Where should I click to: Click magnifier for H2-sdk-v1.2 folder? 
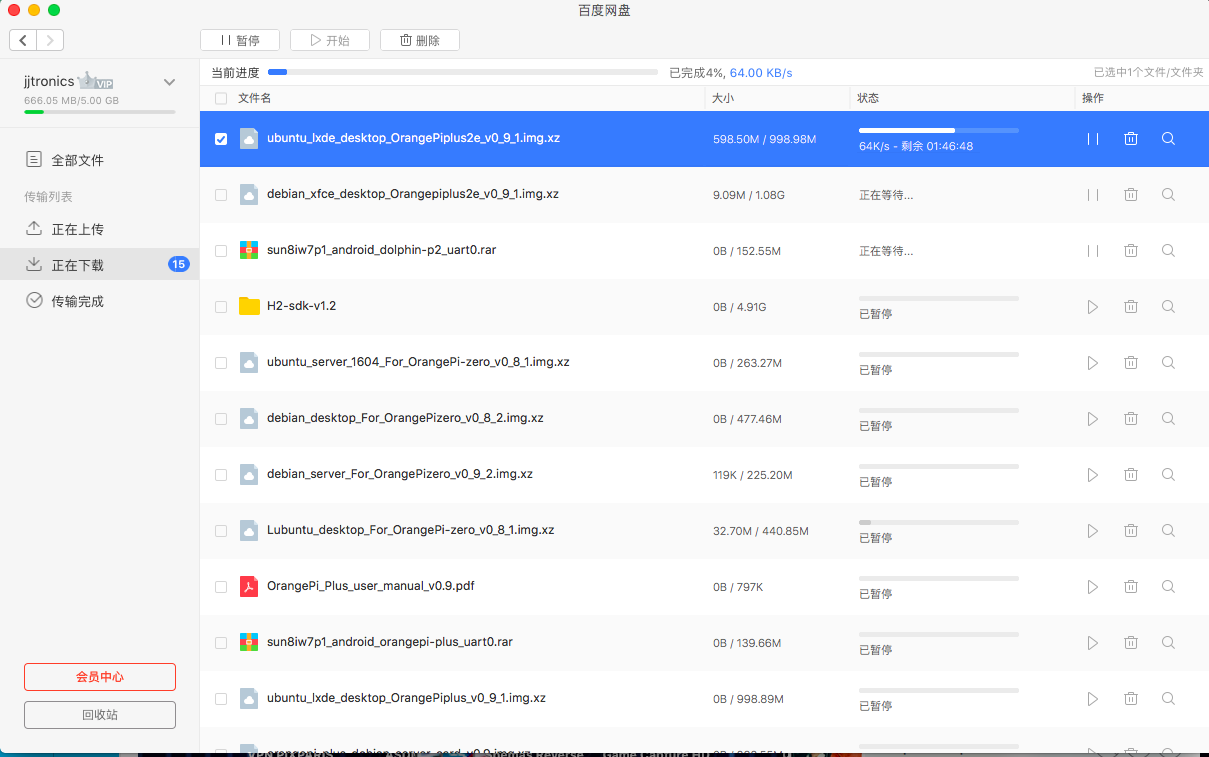click(1168, 307)
